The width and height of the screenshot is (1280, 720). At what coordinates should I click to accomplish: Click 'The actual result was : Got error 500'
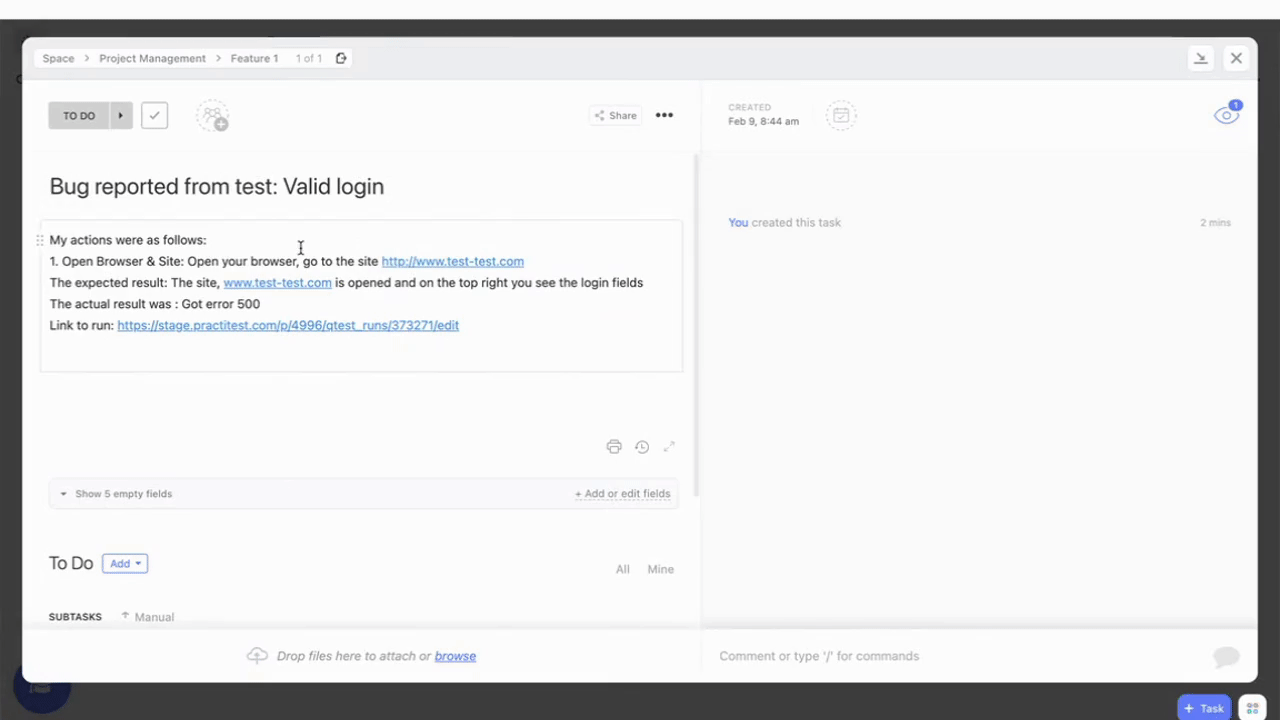coord(155,304)
